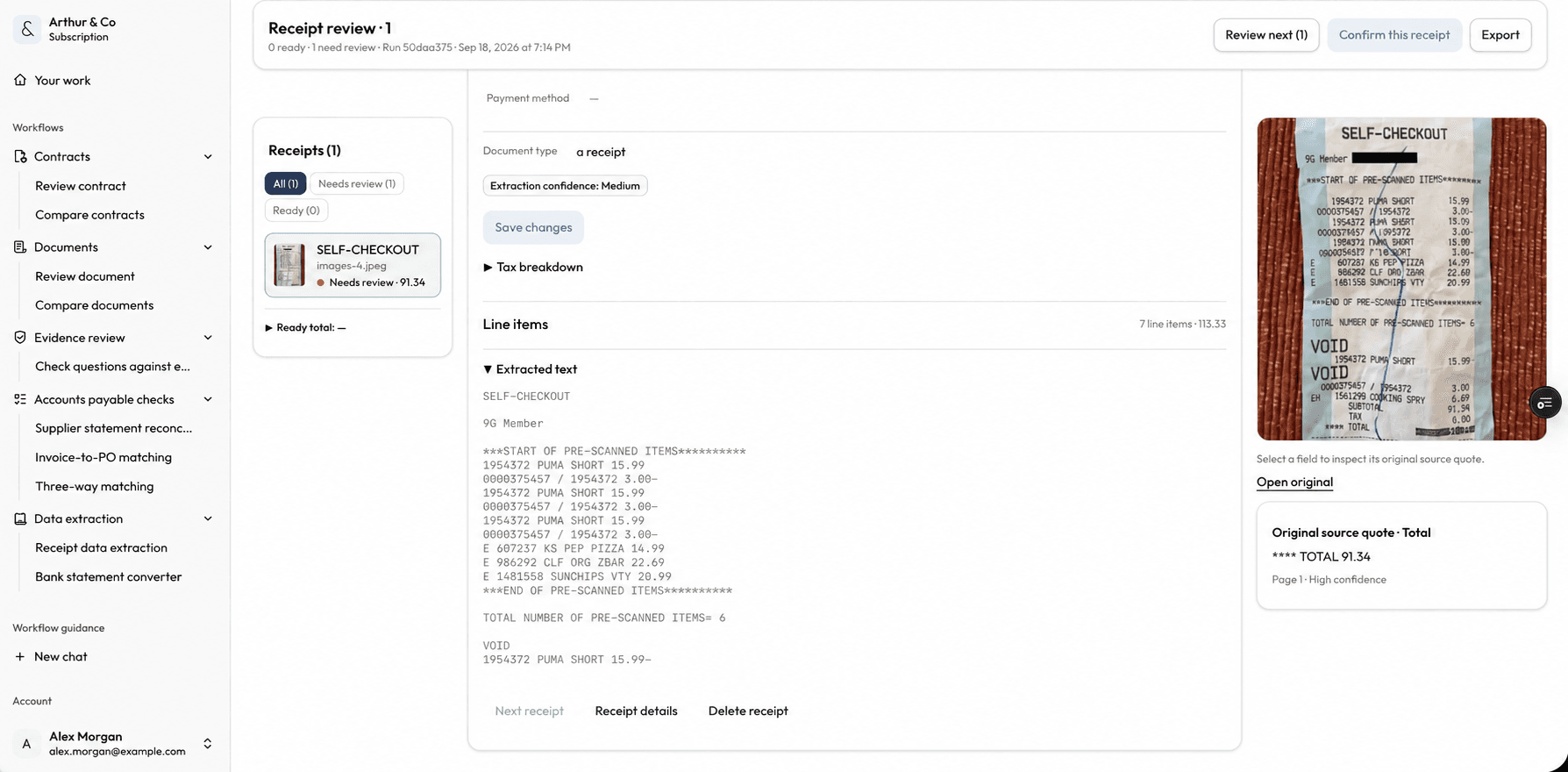Open Review document workflow
Viewport: 1568px width, 772px height.
(85, 276)
